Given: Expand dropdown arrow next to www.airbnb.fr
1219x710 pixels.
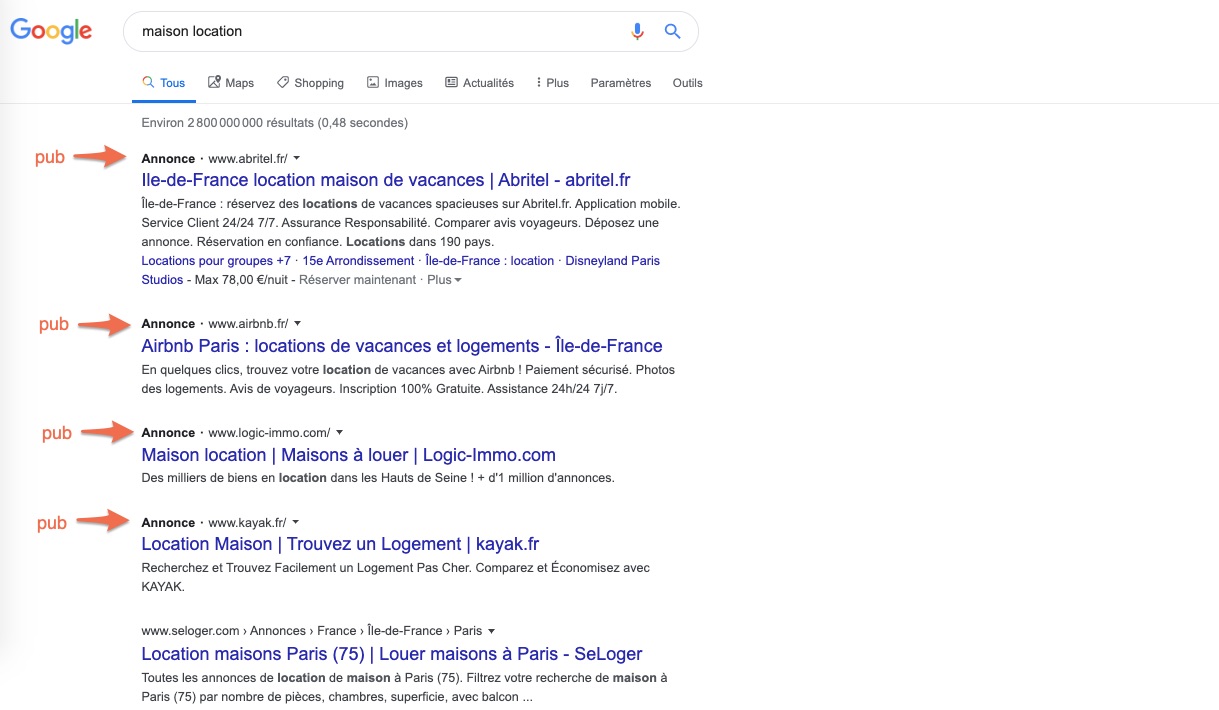Looking at the screenshot, I should click(298, 324).
